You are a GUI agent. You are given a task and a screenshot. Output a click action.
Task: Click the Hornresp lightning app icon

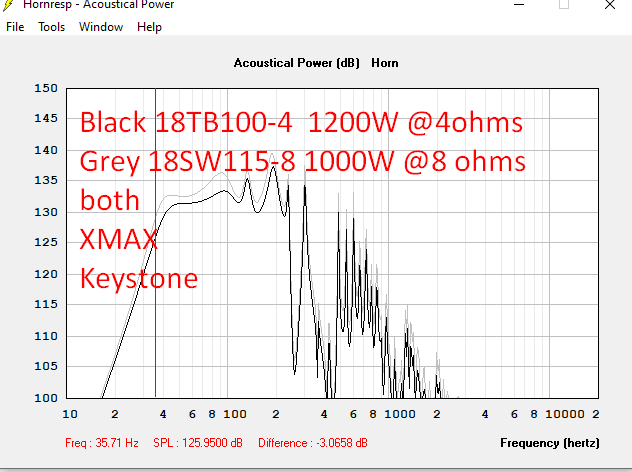click(x=8, y=5)
